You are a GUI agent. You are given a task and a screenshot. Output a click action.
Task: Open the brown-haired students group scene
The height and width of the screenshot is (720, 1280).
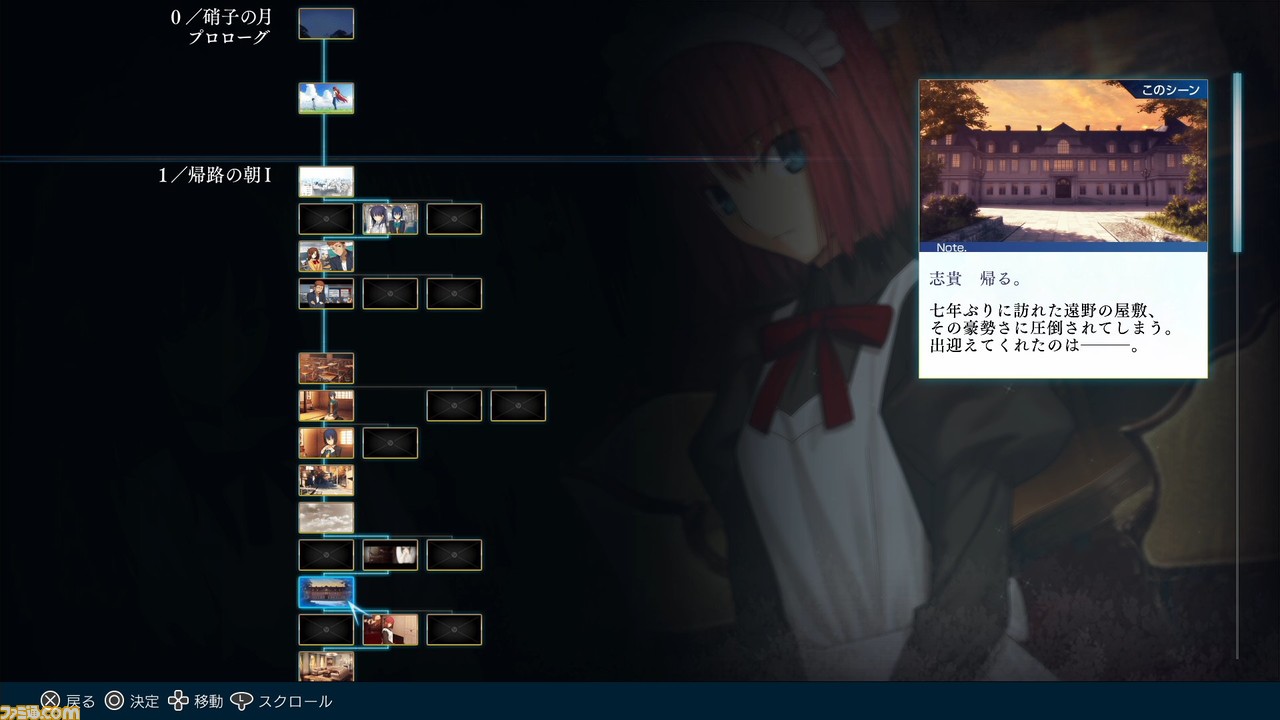pos(326,256)
